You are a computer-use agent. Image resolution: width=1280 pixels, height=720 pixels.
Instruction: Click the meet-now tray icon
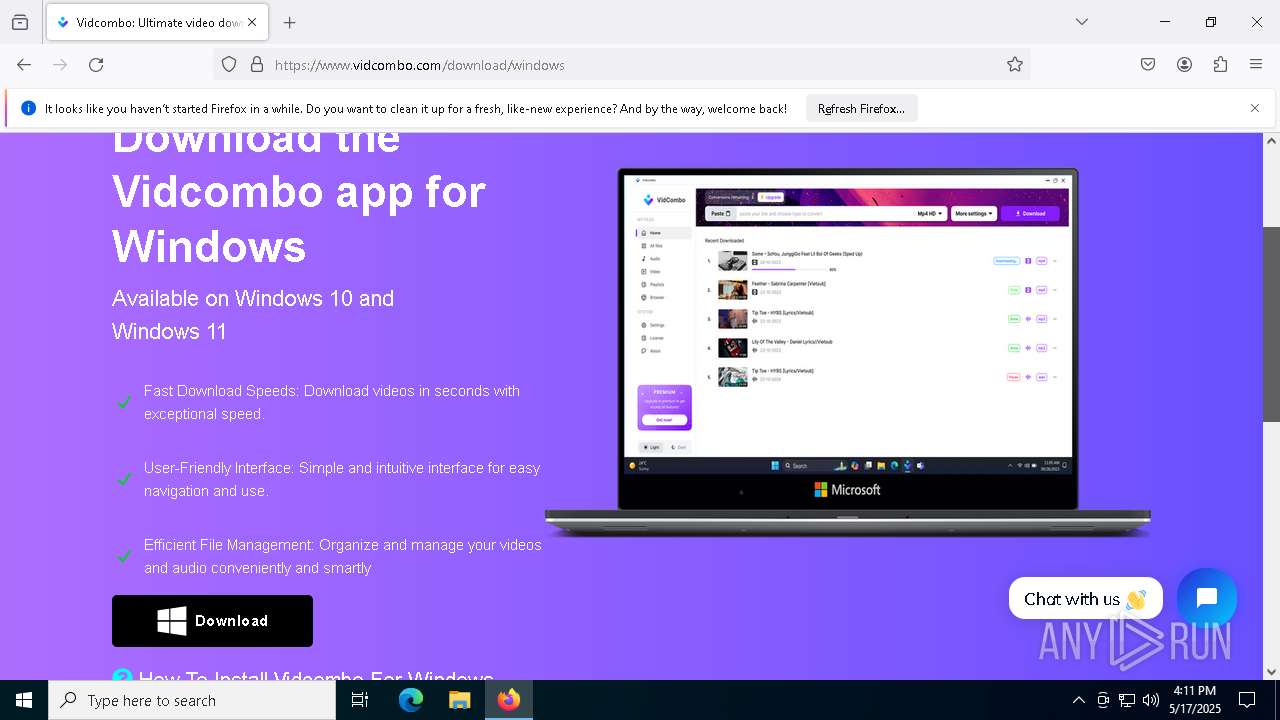pos(1103,700)
